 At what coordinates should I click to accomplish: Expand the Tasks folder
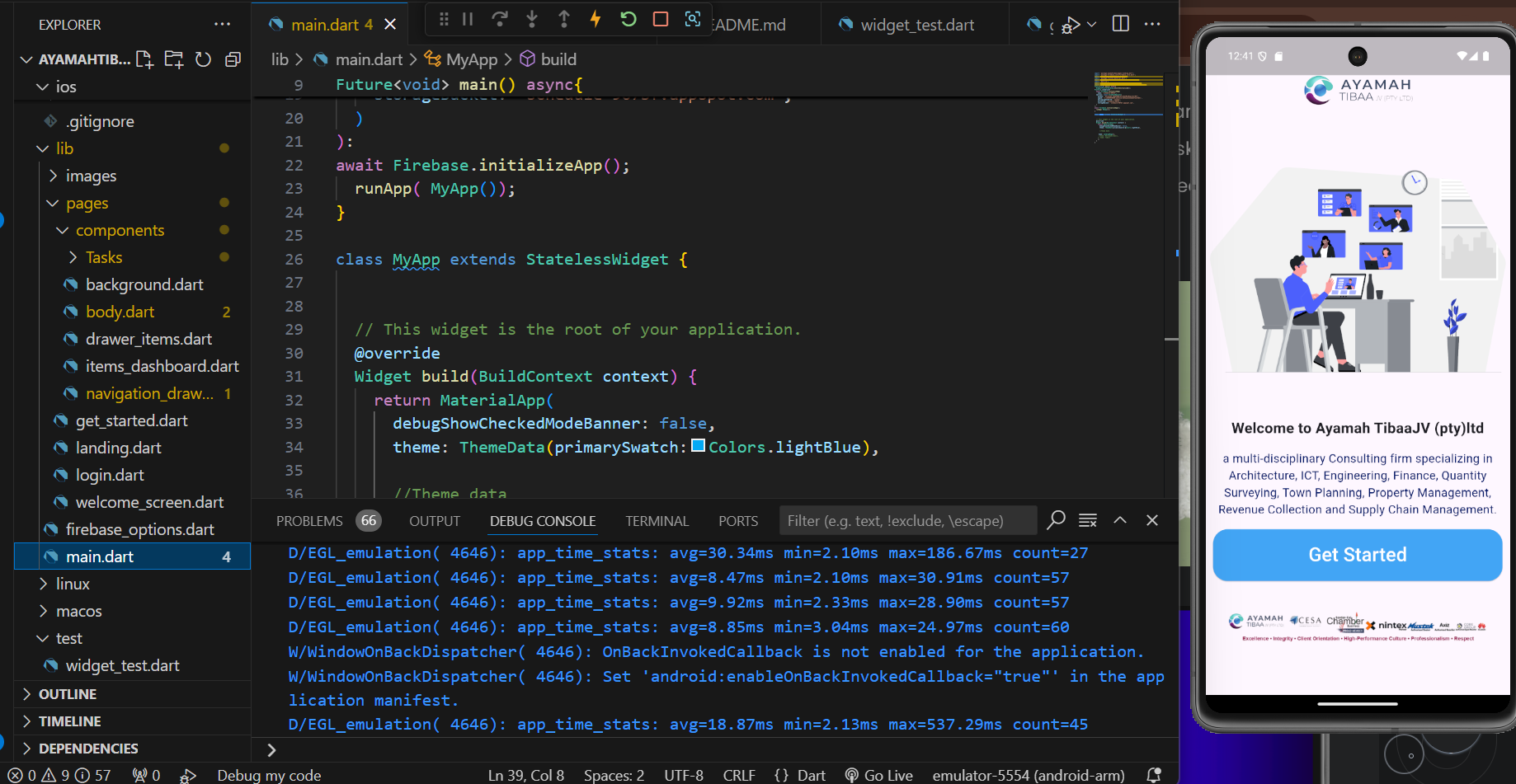pyautogui.click(x=73, y=257)
